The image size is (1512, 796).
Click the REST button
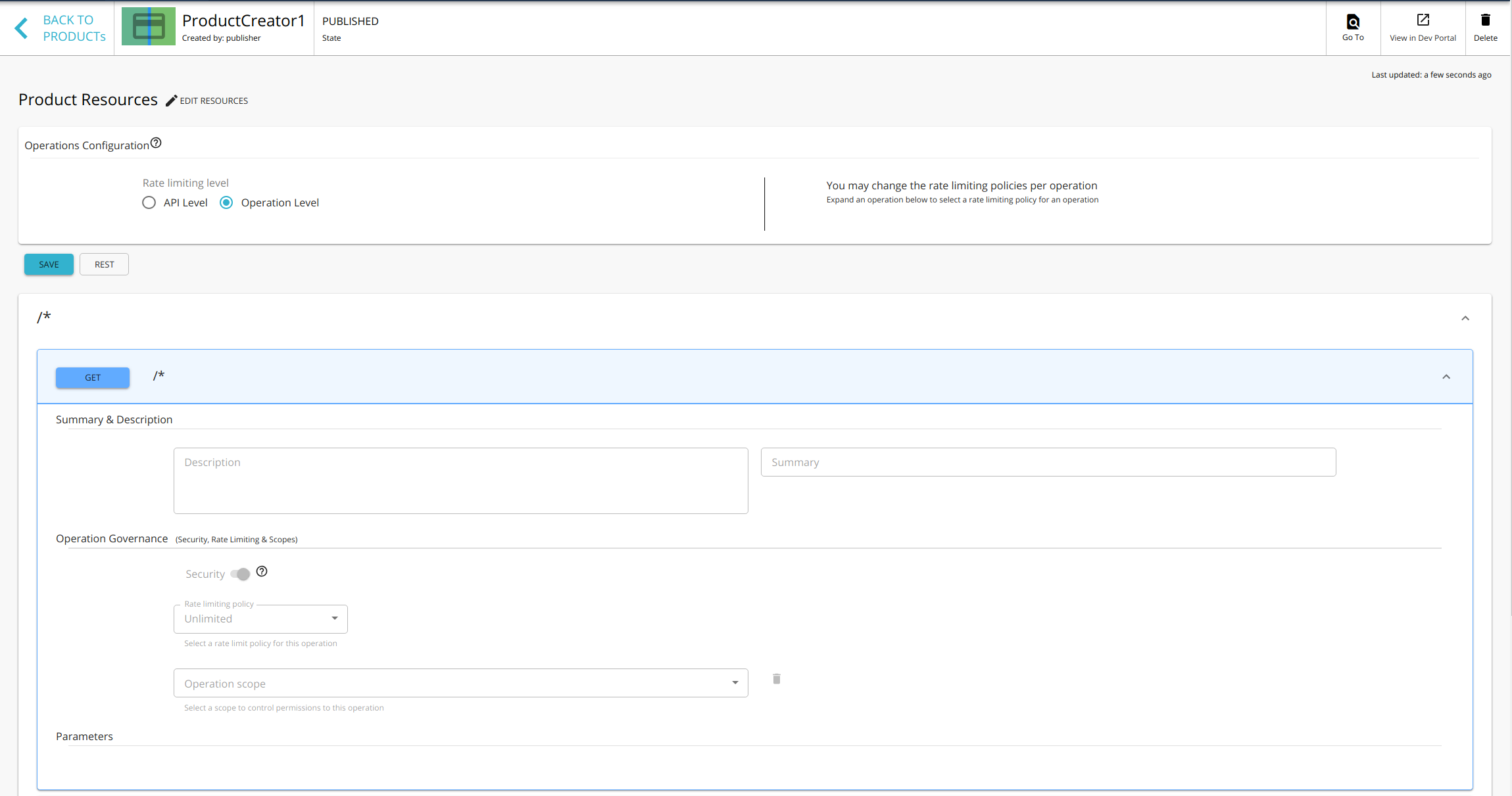tap(104, 264)
